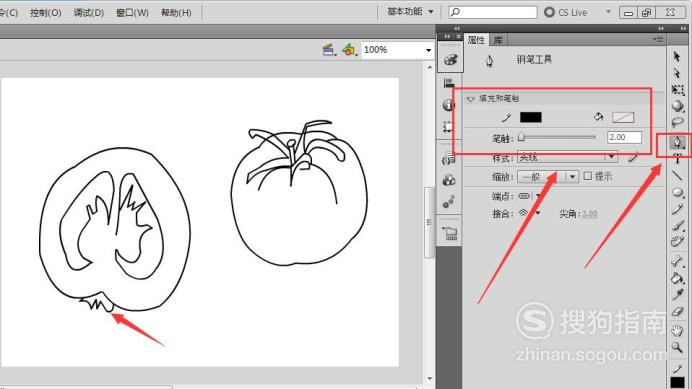This screenshot has height=389, width=692.
Task: Click the 尖角 miter value 3.00
Action: [590, 214]
